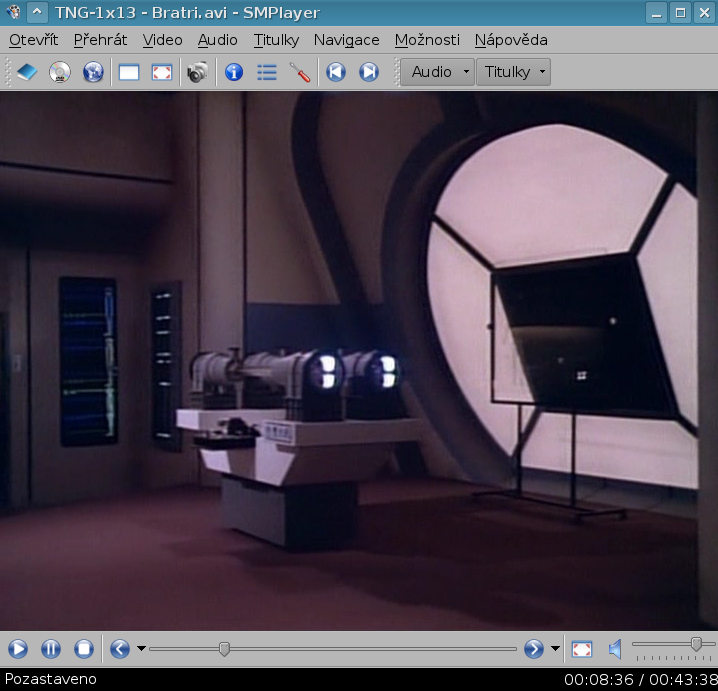Expand the Titulky subtitles dropdown

[x=513, y=72]
